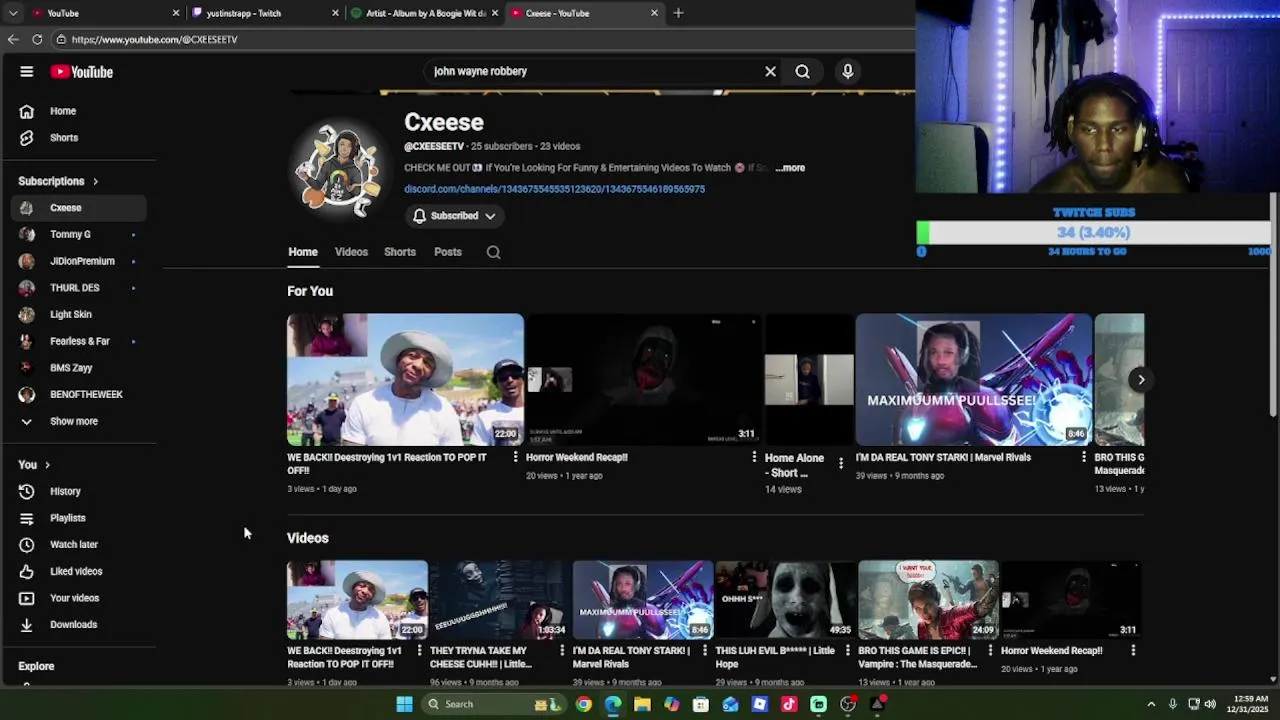The height and width of the screenshot is (720, 1280).
Task: Play WE BACK!! video in For You
Action: pos(405,380)
